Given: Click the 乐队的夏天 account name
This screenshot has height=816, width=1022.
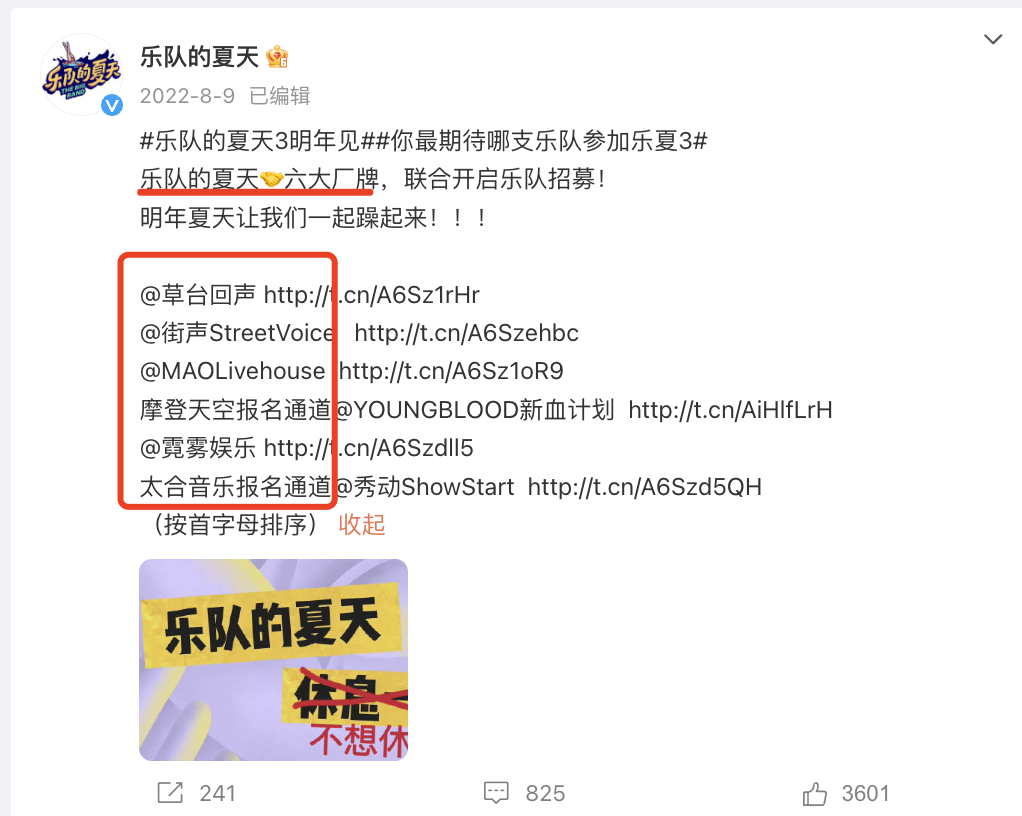Looking at the screenshot, I should (199, 57).
